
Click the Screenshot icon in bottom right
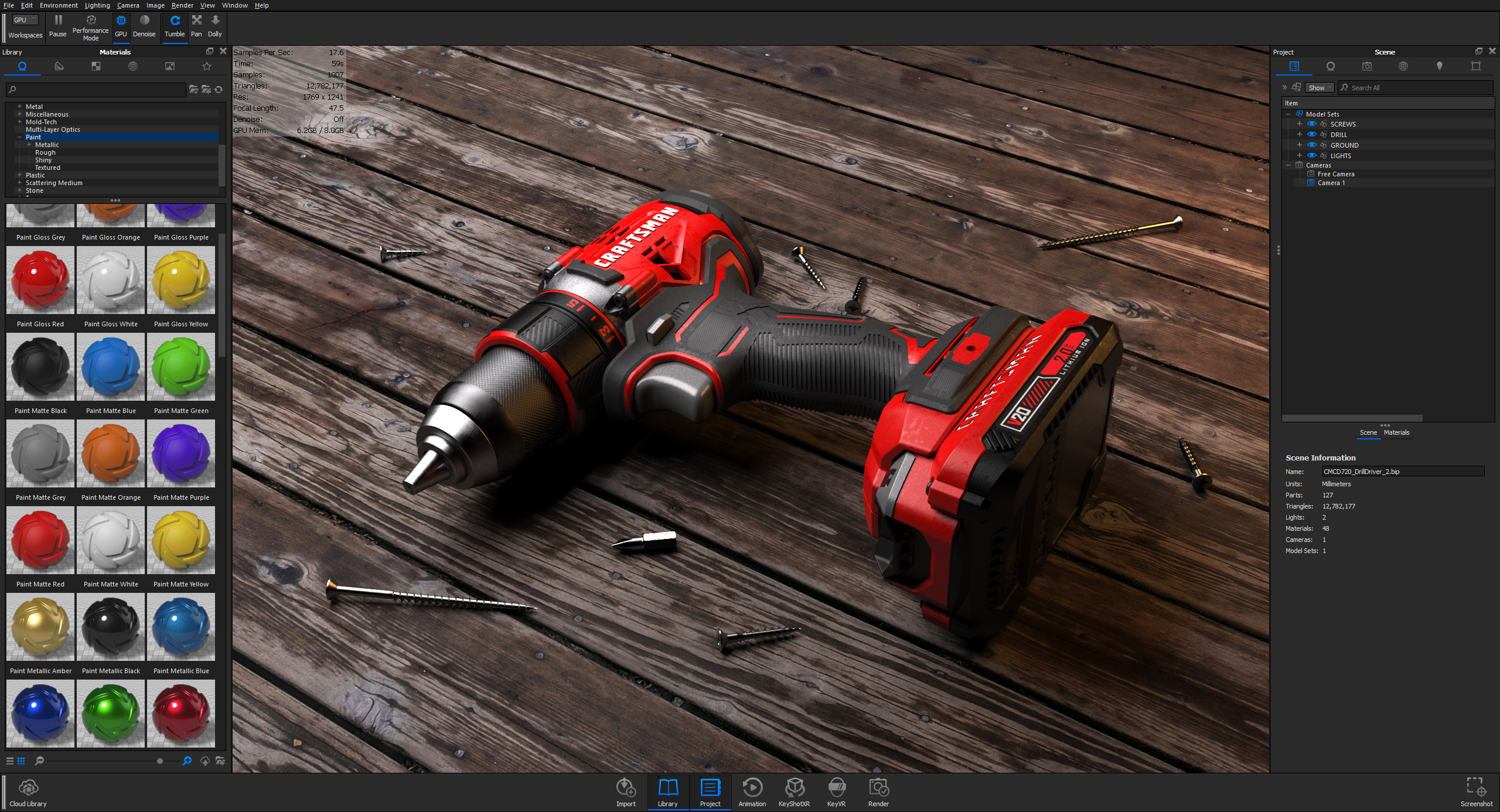(1476, 787)
